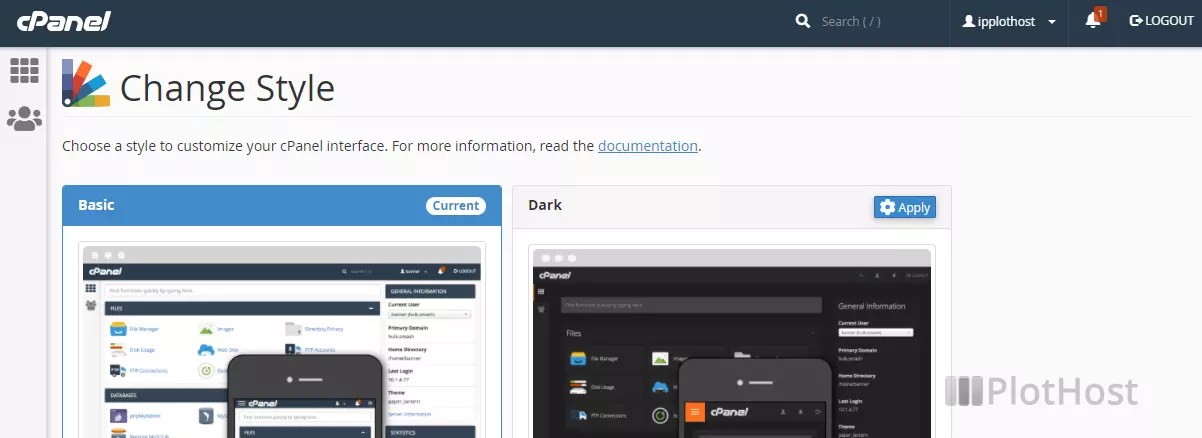This screenshot has width=1202, height=438.
Task: Open the home grid icon in sidebar
Action: coord(24,70)
